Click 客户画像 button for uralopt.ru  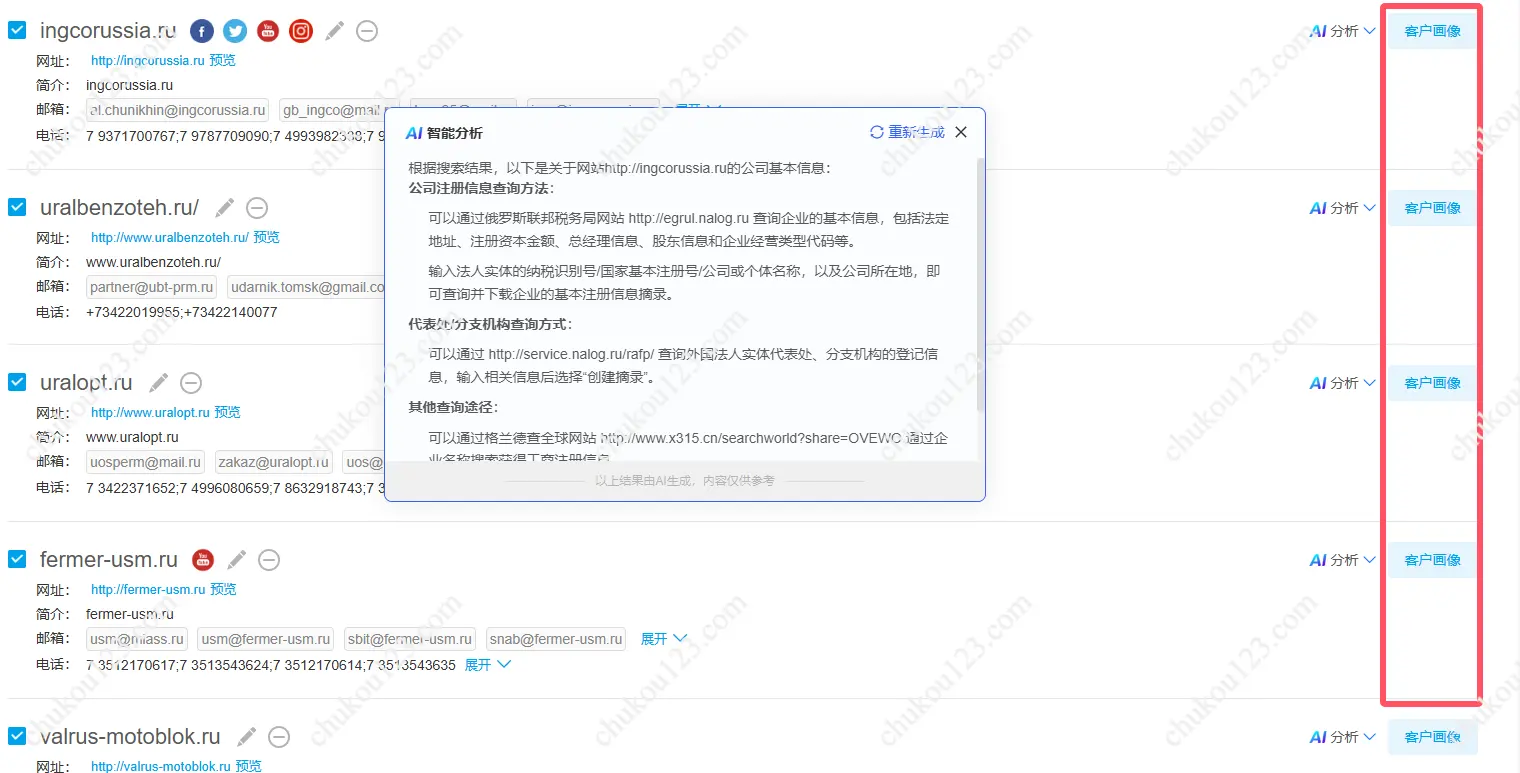1432,383
